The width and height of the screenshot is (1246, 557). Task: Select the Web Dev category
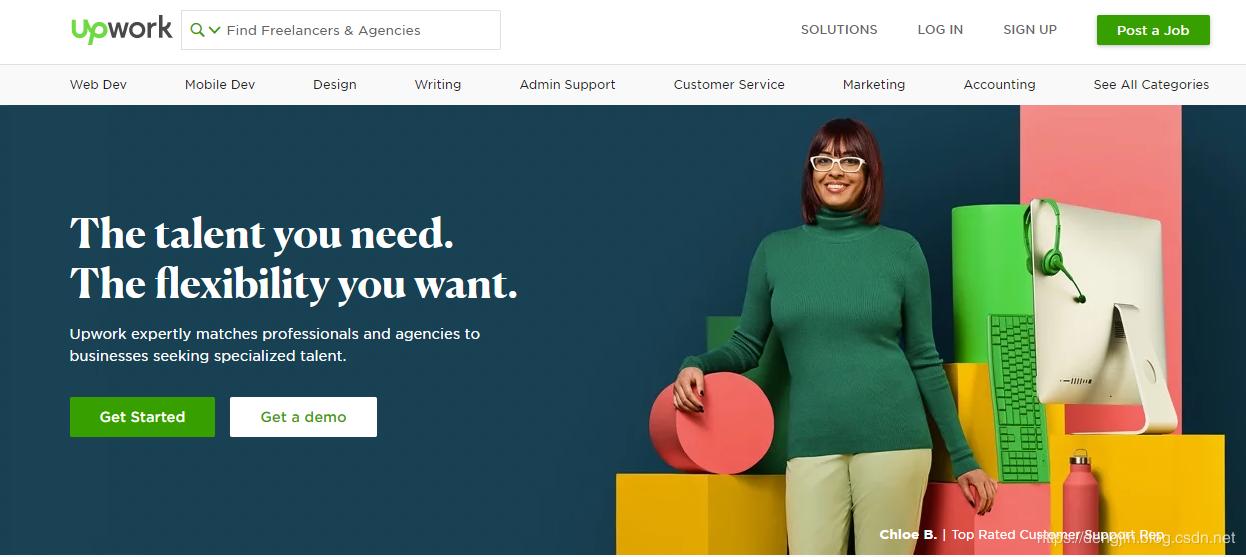[x=98, y=85]
